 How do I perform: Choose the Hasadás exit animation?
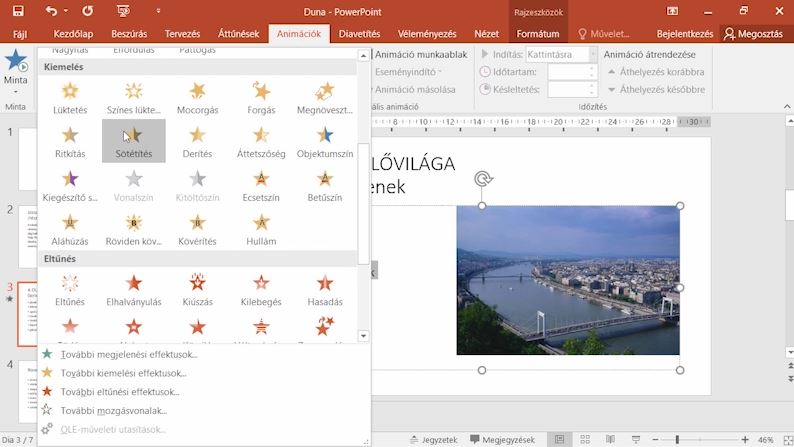pos(325,290)
